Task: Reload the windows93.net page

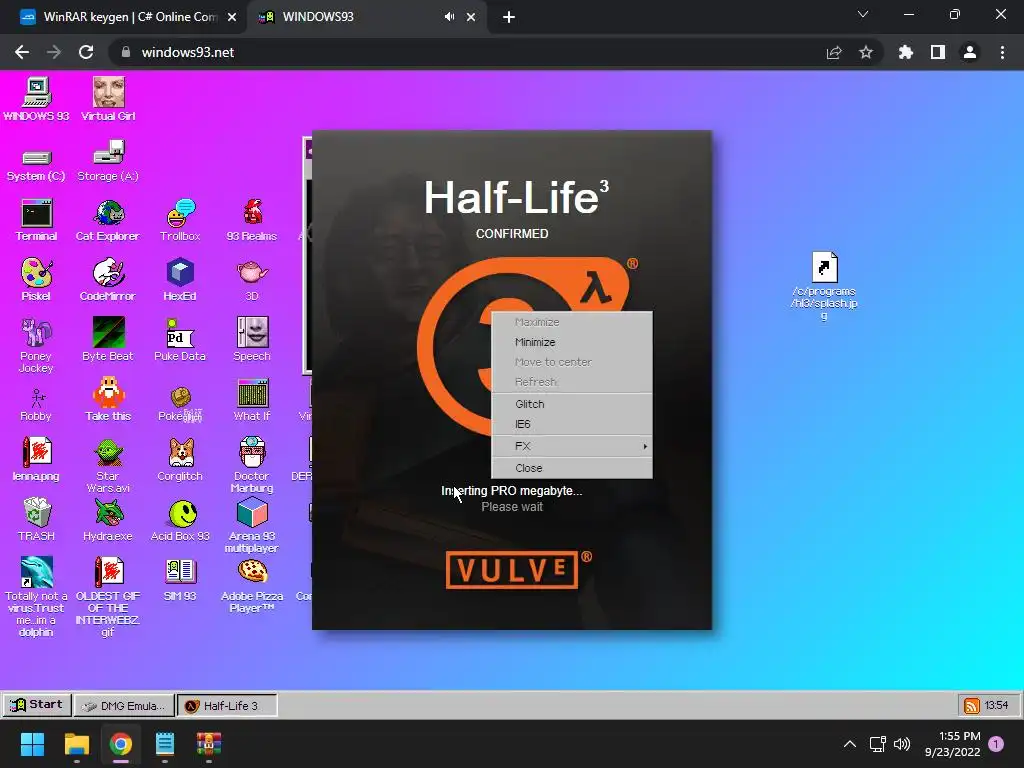Action: (86, 52)
